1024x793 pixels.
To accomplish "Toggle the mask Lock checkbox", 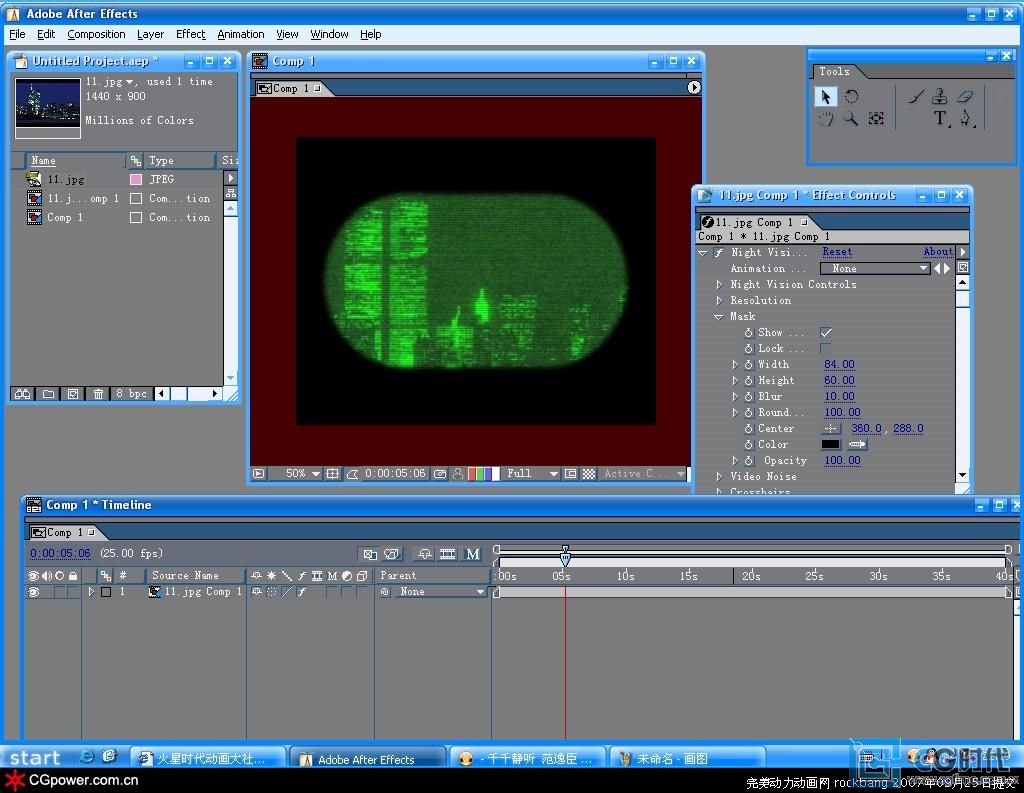I will 825,348.
